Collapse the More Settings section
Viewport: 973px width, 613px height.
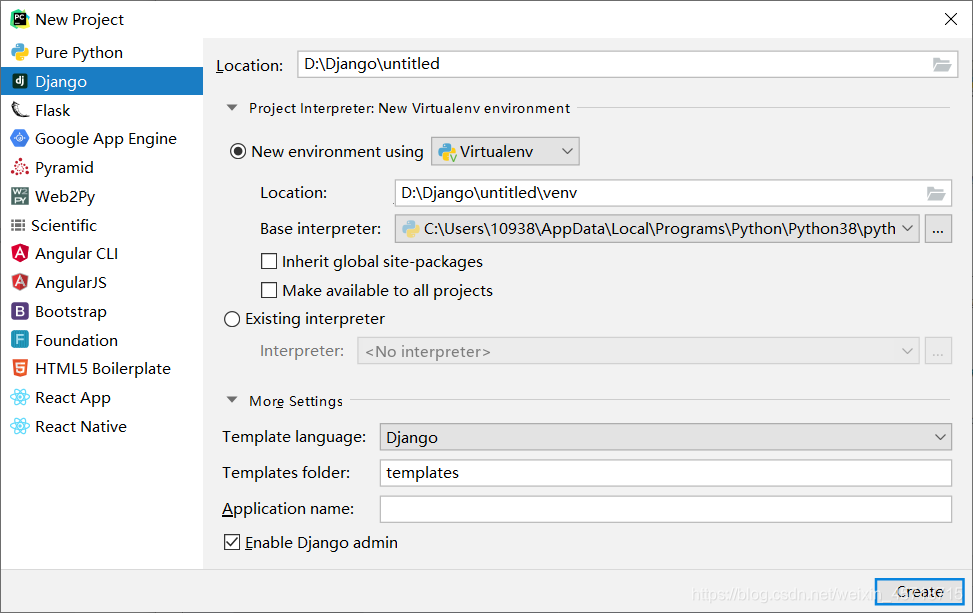tap(232, 401)
